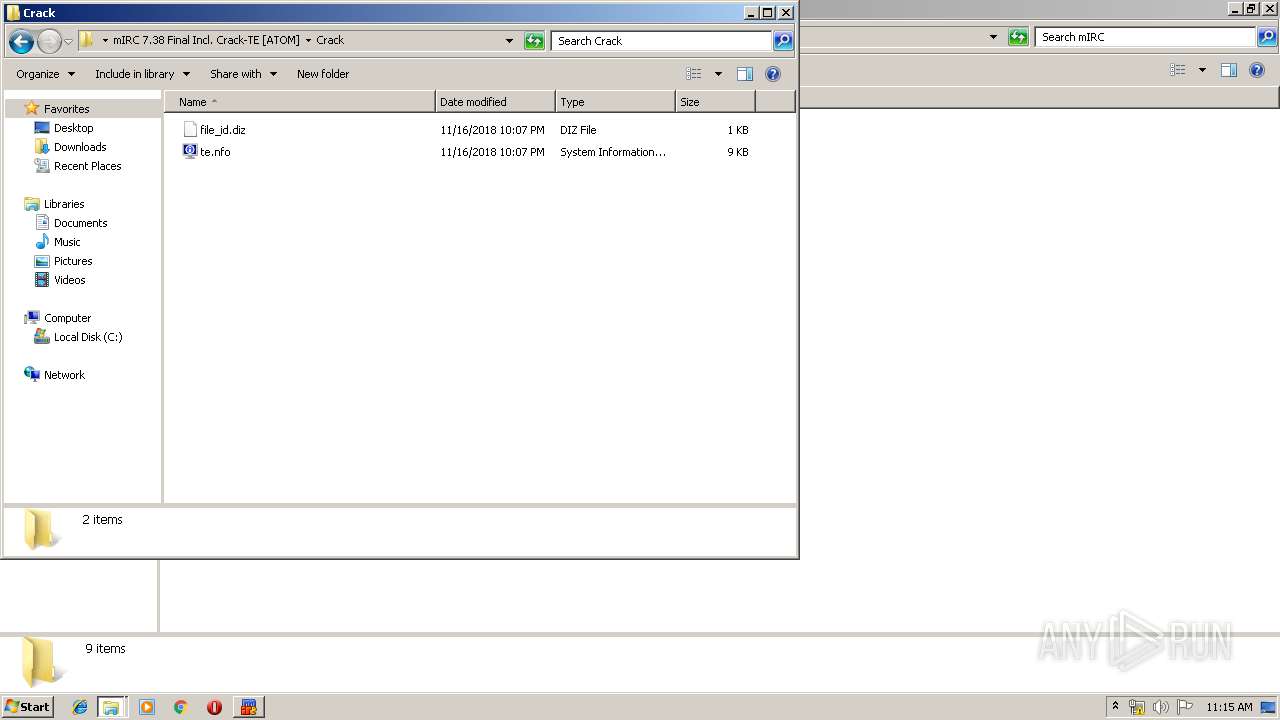Select Network in navigation pane

64,375
